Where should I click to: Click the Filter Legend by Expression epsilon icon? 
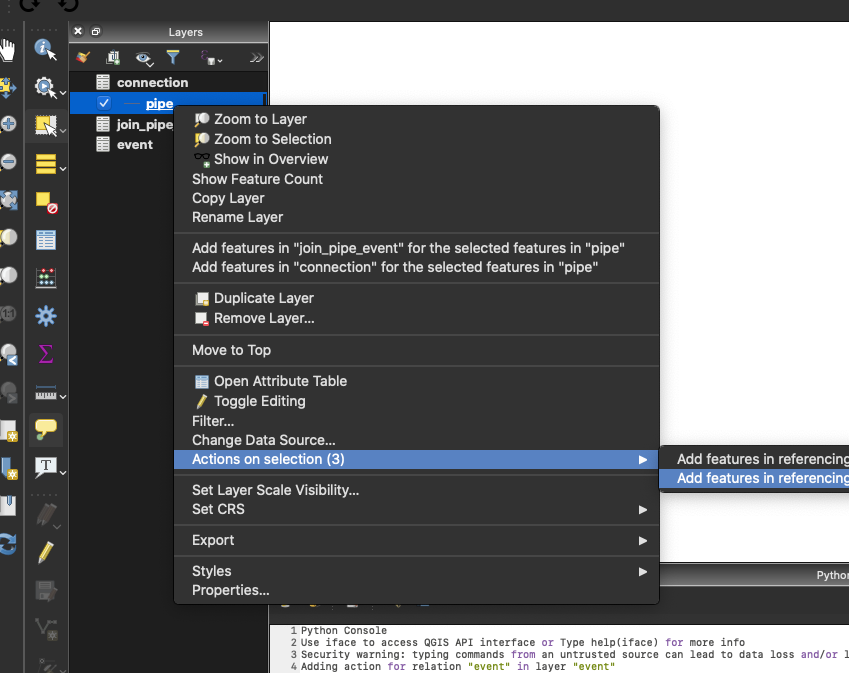207,57
